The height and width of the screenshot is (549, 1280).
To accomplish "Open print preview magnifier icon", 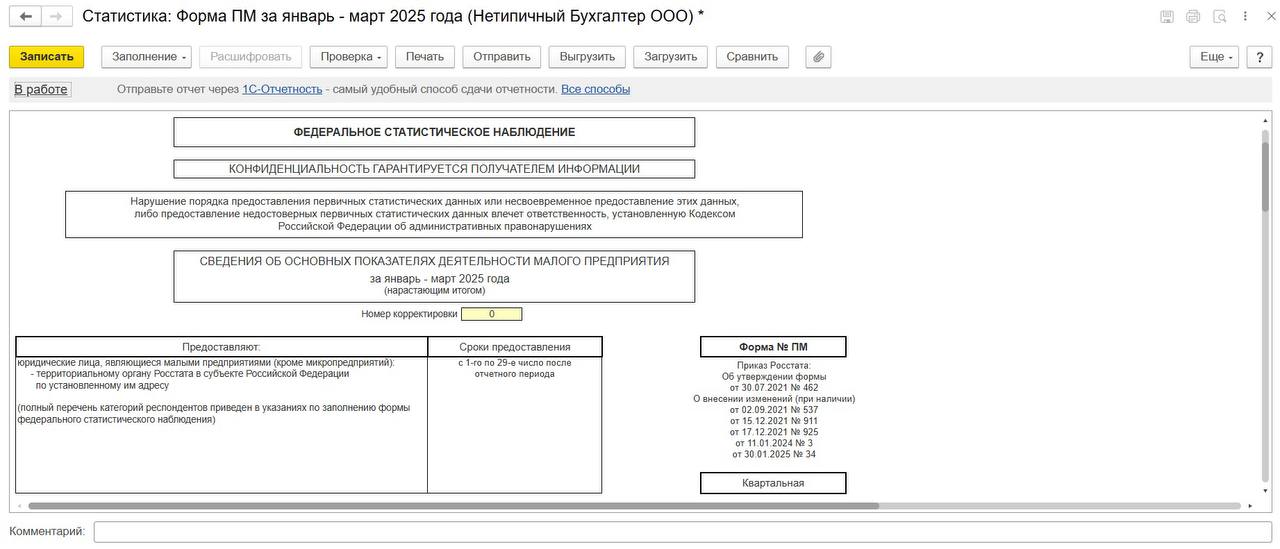I will click(1219, 16).
